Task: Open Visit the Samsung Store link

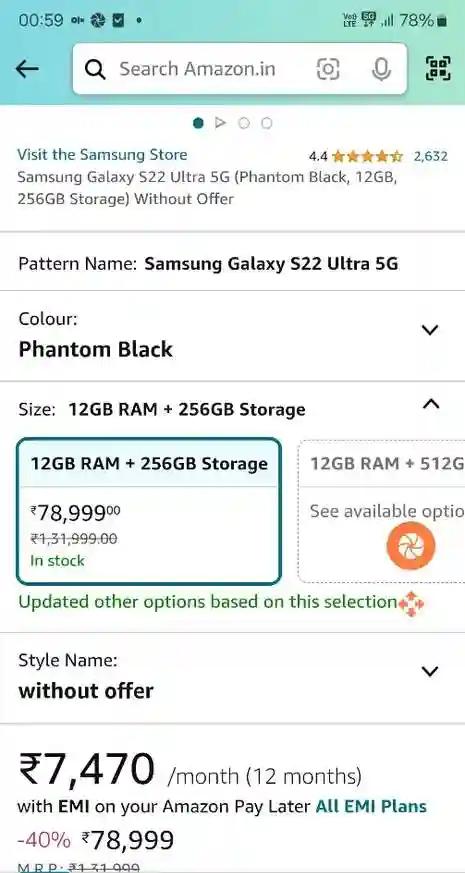Action: pos(102,155)
